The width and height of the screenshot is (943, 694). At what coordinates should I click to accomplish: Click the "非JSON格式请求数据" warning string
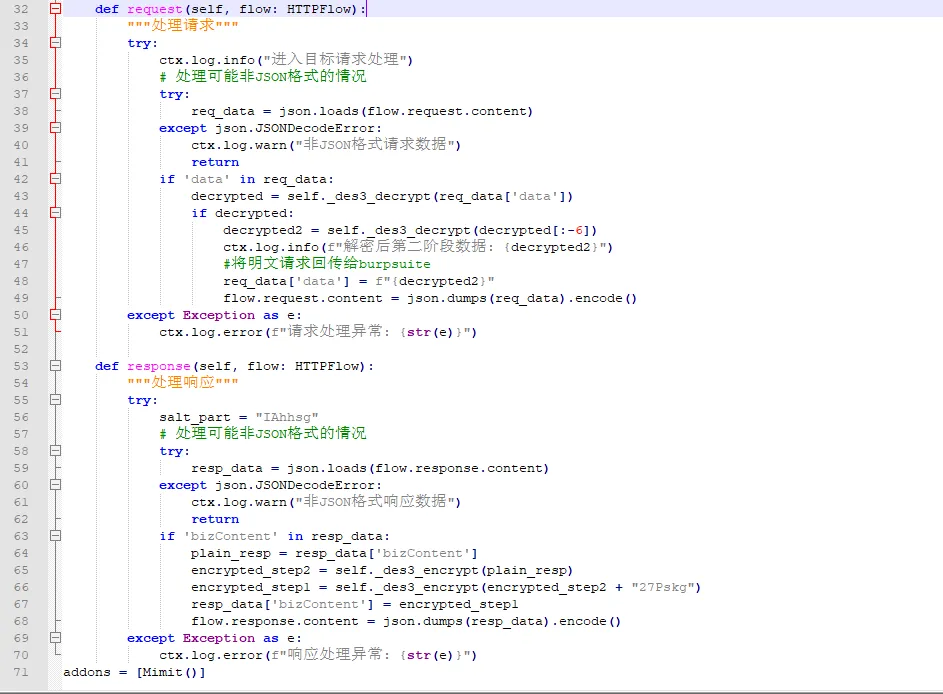tap(374, 145)
